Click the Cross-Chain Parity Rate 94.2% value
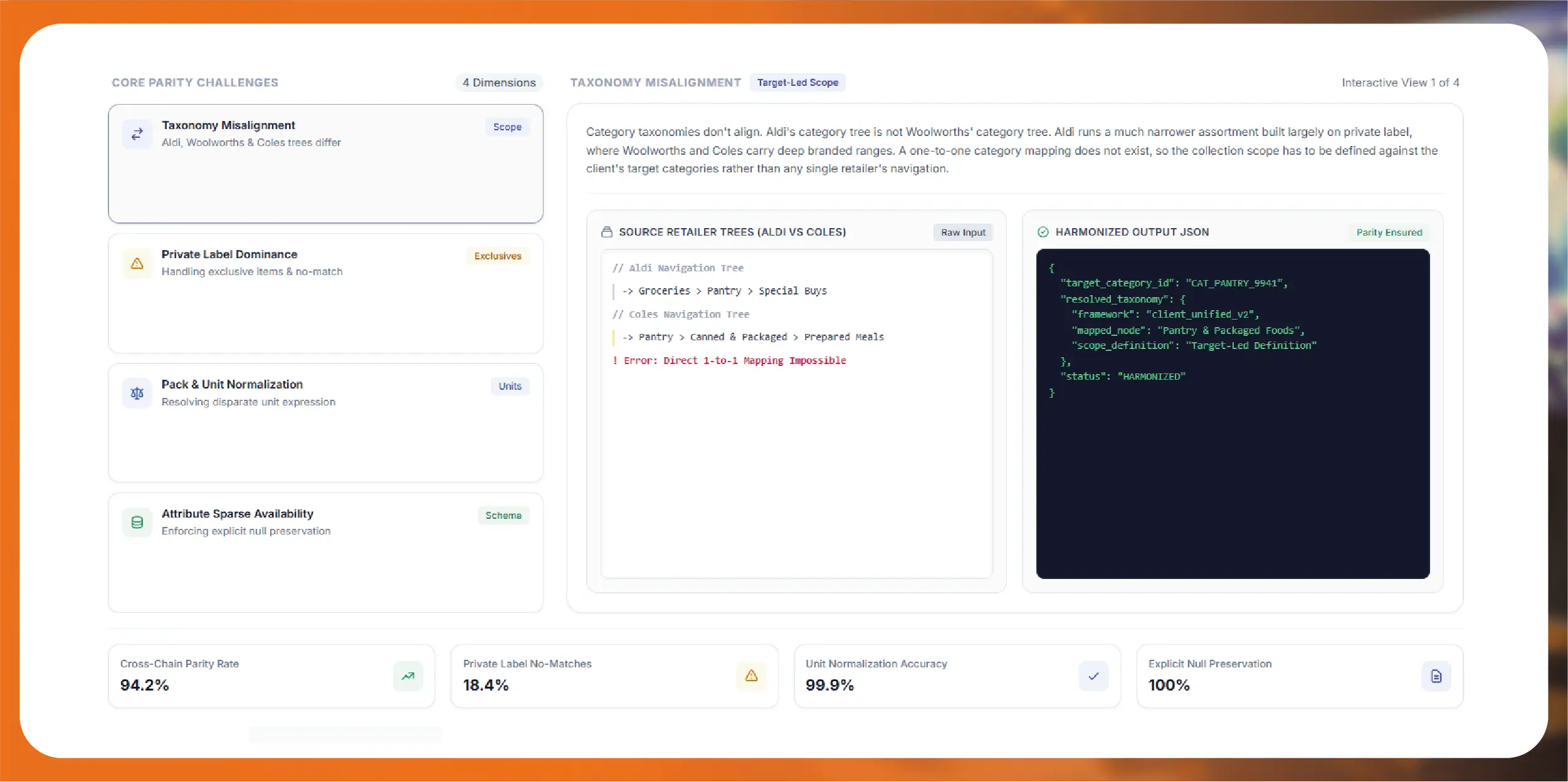Screen dimensions: 1568x782 tap(145, 686)
